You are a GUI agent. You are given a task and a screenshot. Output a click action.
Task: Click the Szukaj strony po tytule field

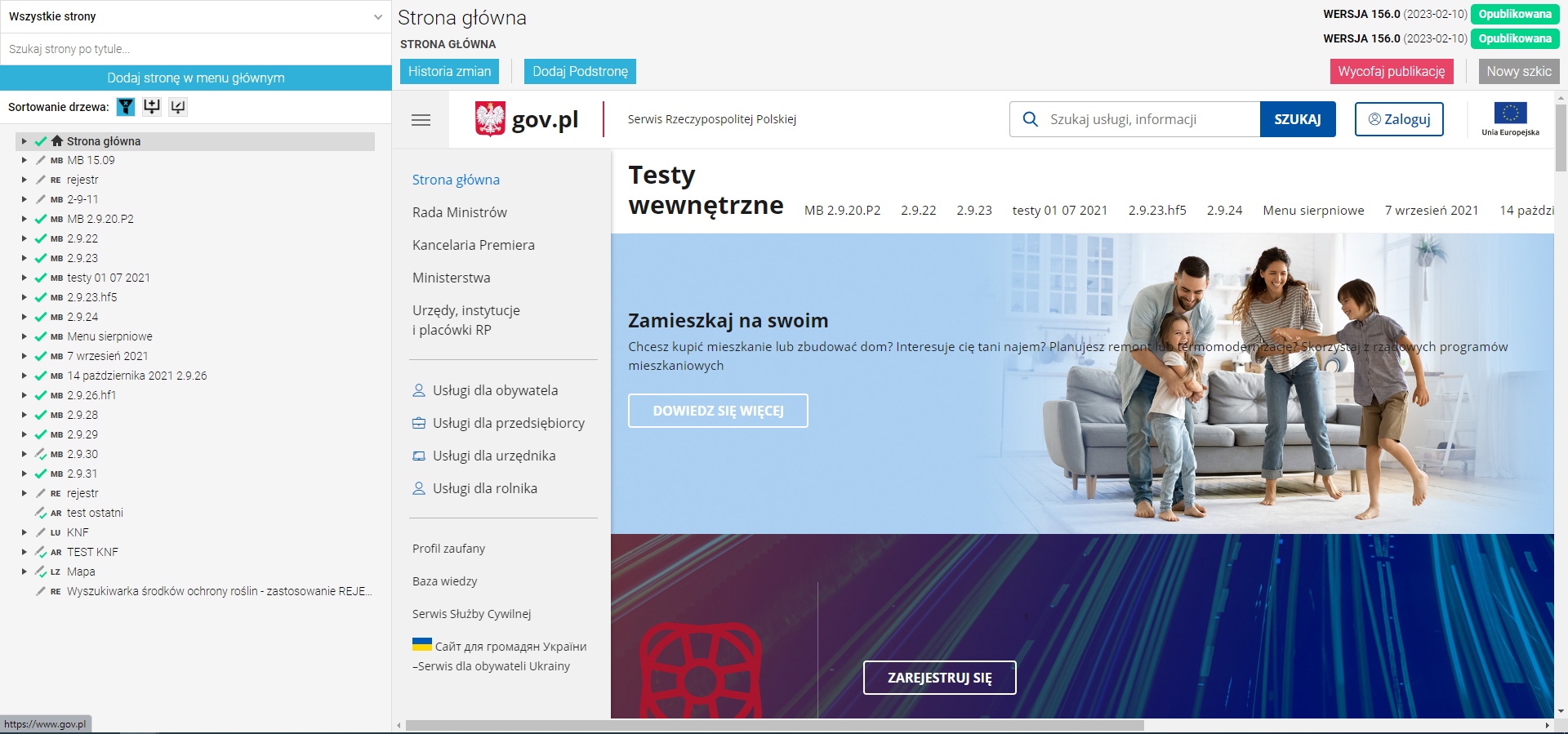click(196, 49)
